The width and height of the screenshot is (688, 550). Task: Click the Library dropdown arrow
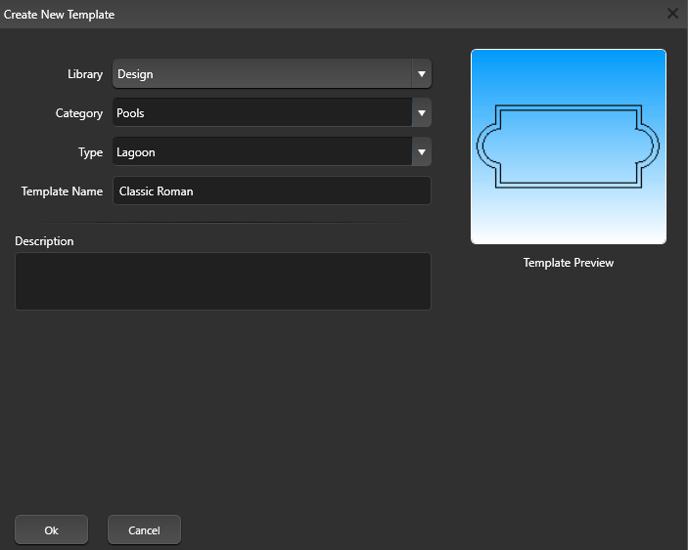pyautogui.click(x=421, y=74)
